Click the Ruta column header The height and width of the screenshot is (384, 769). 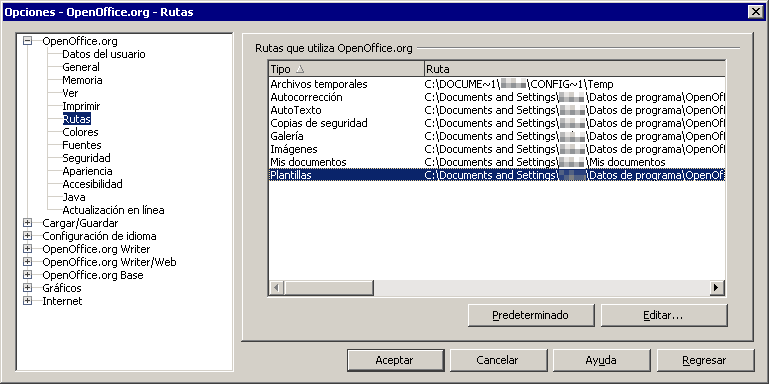pos(574,69)
